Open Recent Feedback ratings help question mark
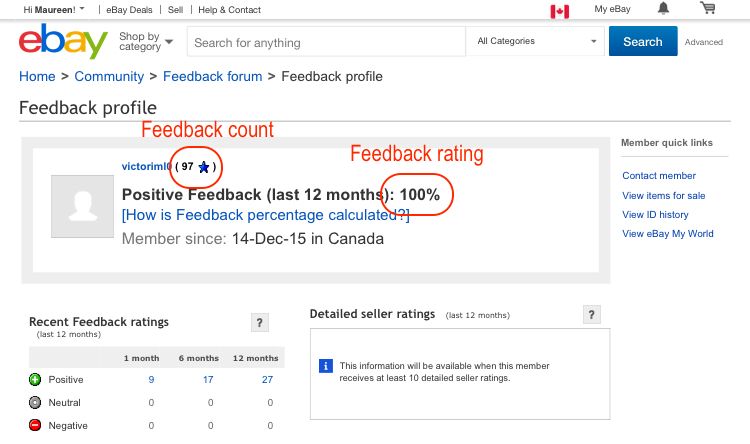The height and width of the screenshot is (444, 750). 260,322
